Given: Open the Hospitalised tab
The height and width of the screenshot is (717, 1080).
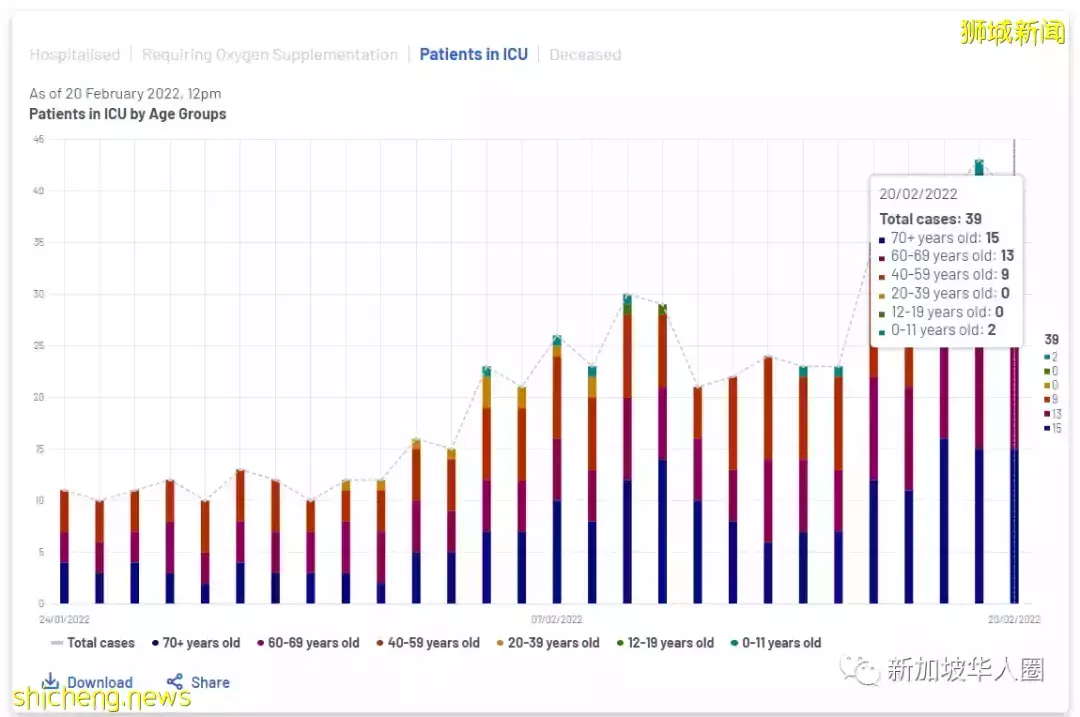Looking at the screenshot, I should 74,55.
